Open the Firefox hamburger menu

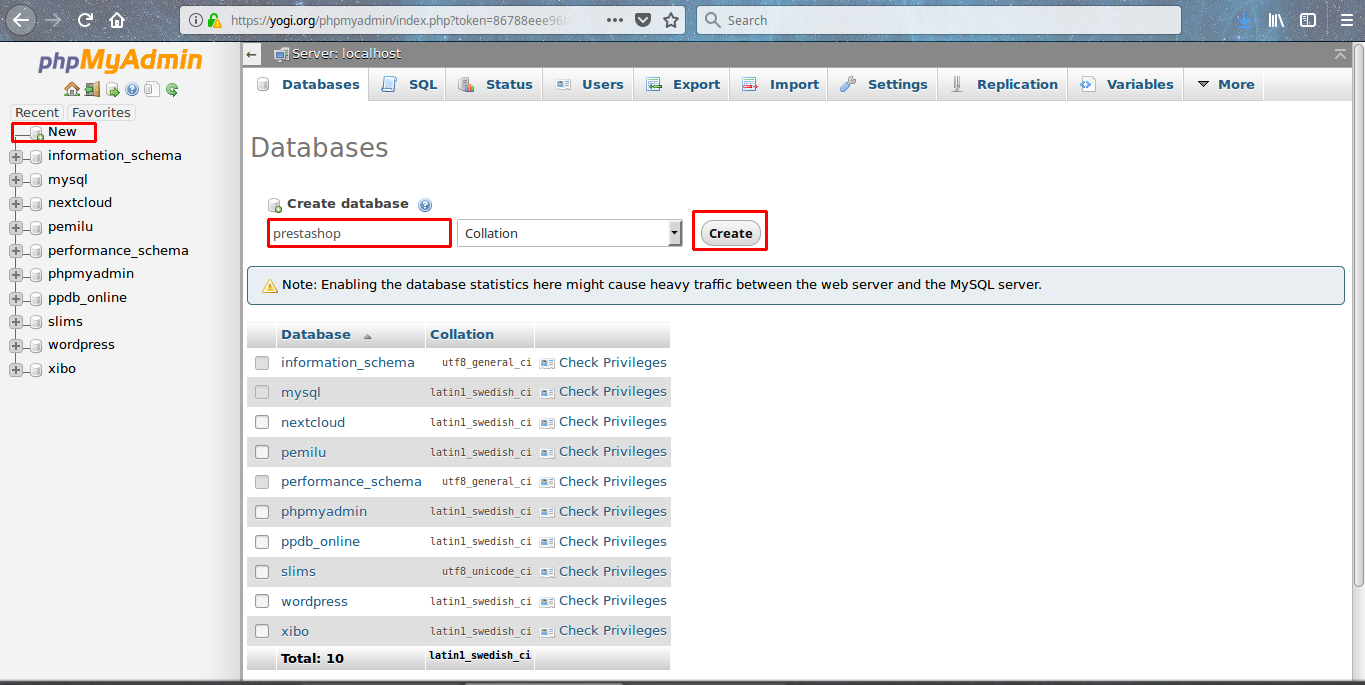point(1347,20)
